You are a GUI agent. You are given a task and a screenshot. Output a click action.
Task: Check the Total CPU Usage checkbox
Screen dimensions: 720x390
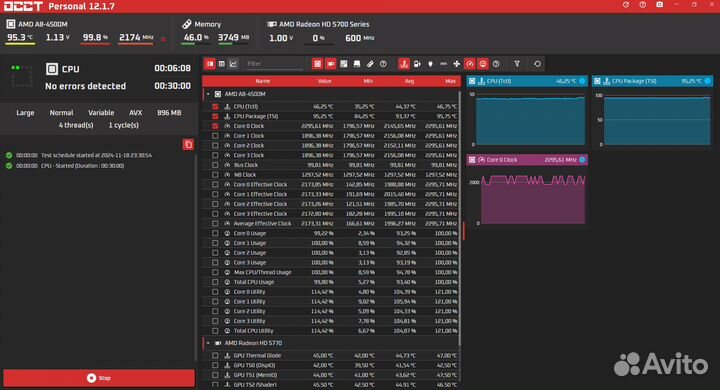coord(215,282)
